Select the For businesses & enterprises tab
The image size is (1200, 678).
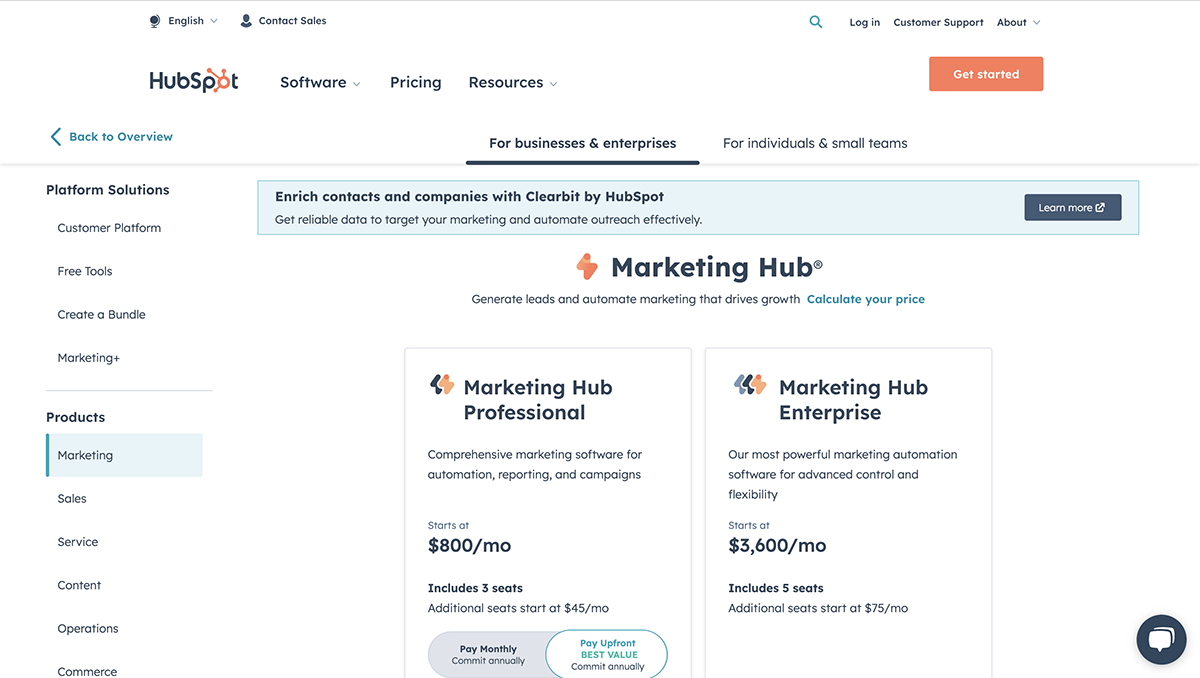click(582, 143)
